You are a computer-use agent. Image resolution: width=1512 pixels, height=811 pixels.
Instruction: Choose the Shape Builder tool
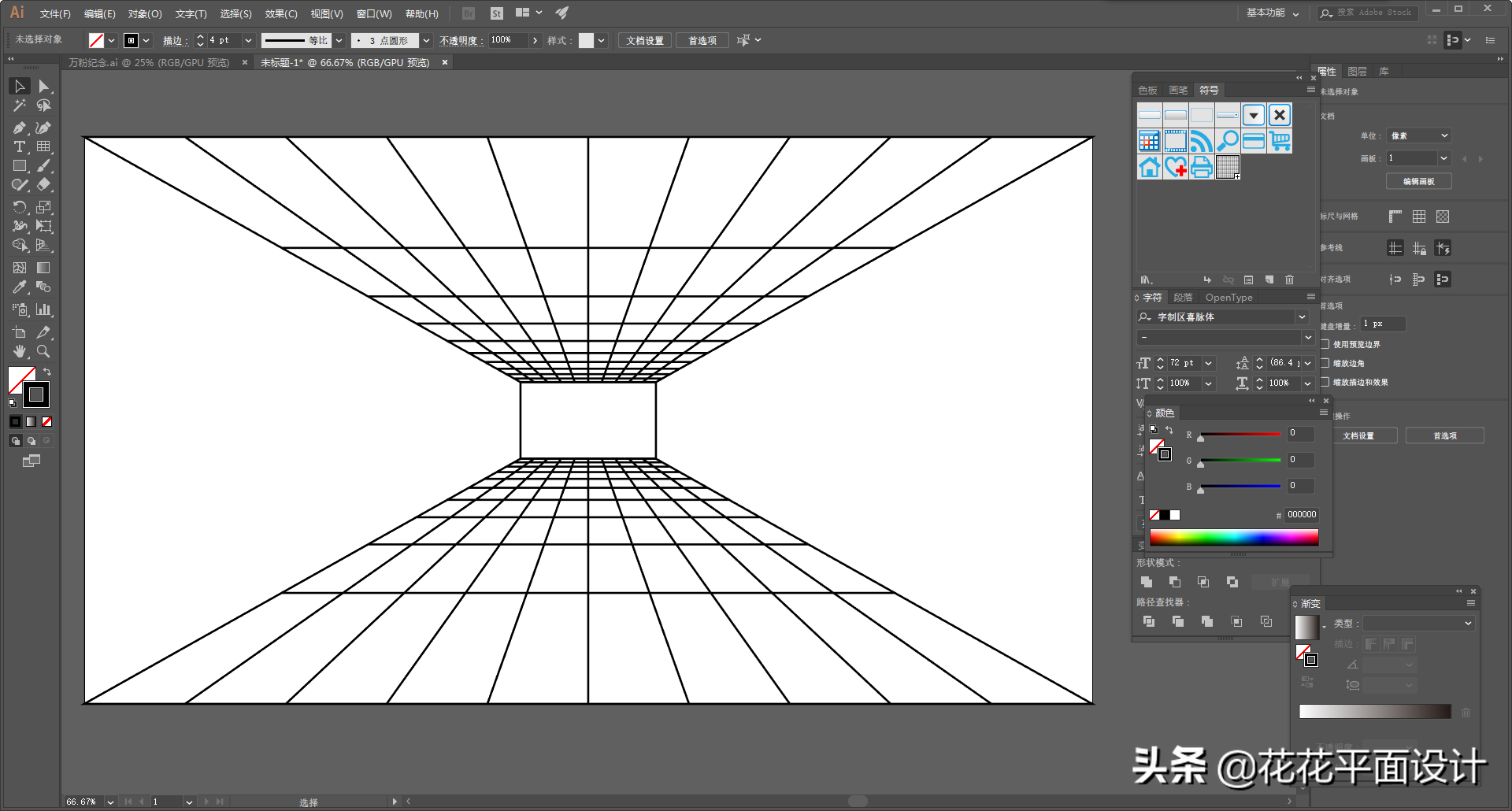[20, 246]
